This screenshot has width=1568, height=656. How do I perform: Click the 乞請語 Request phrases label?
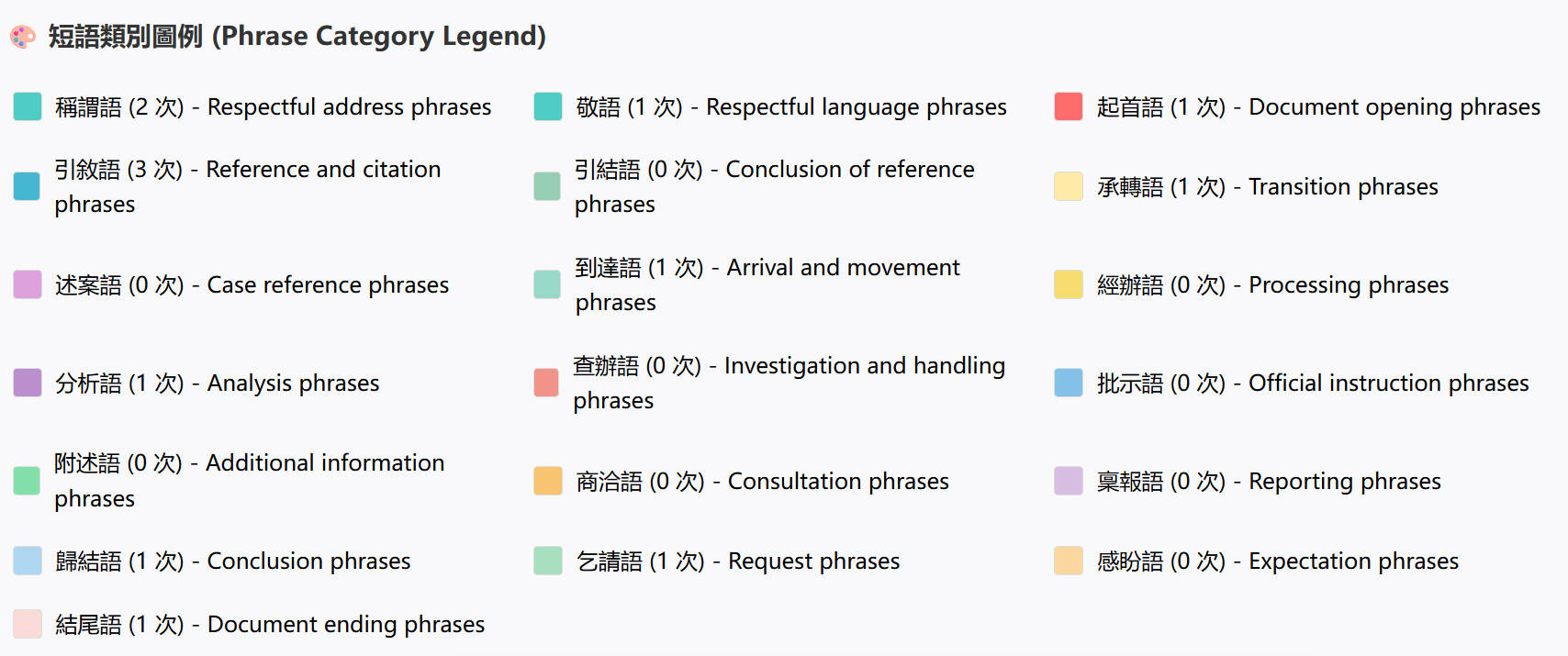(737, 561)
